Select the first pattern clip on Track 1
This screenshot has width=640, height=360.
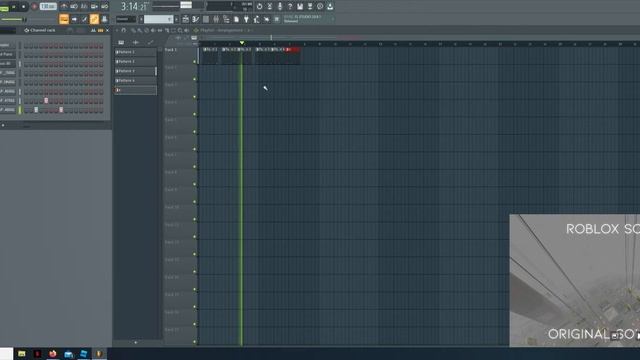point(210,56)
